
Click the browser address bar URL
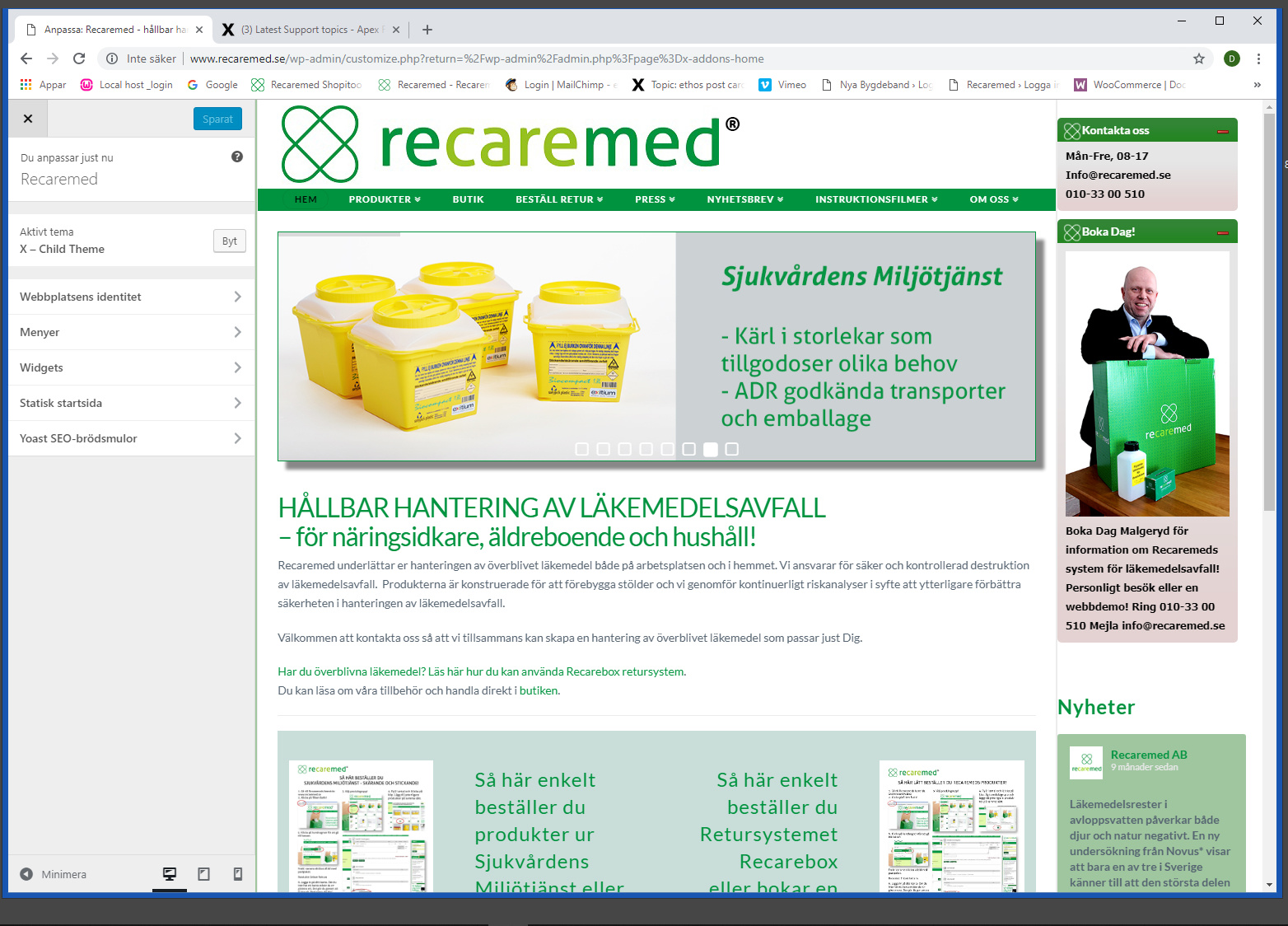477,58
